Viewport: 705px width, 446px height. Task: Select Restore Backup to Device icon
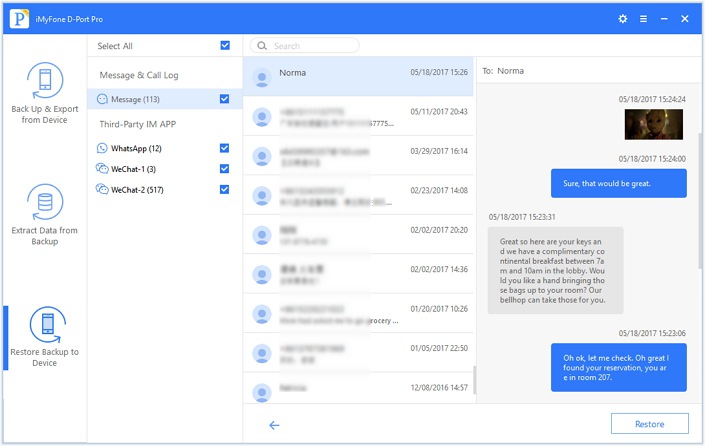point(47,325)
